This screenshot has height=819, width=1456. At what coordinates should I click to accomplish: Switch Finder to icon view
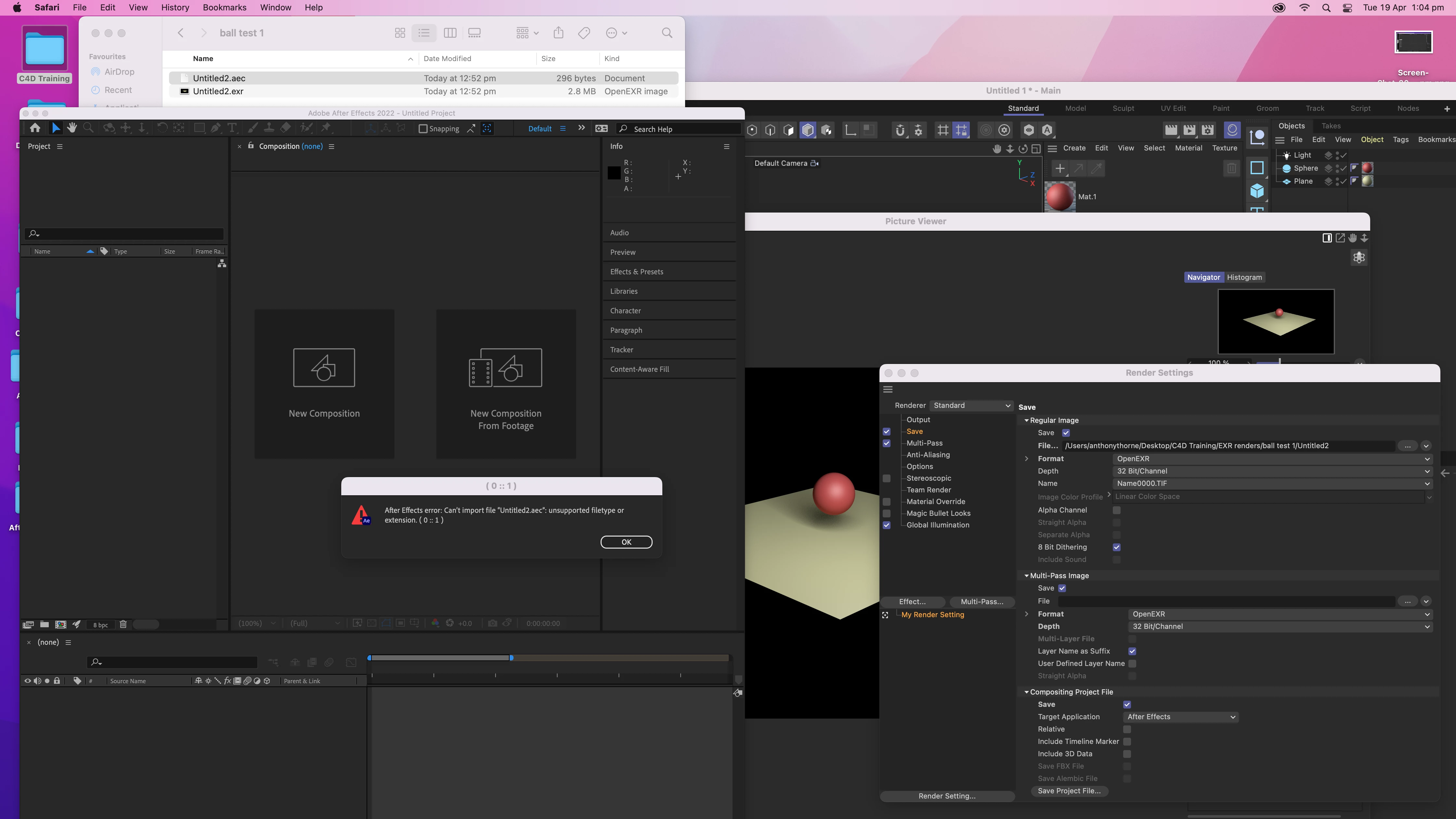coord(400,33)
